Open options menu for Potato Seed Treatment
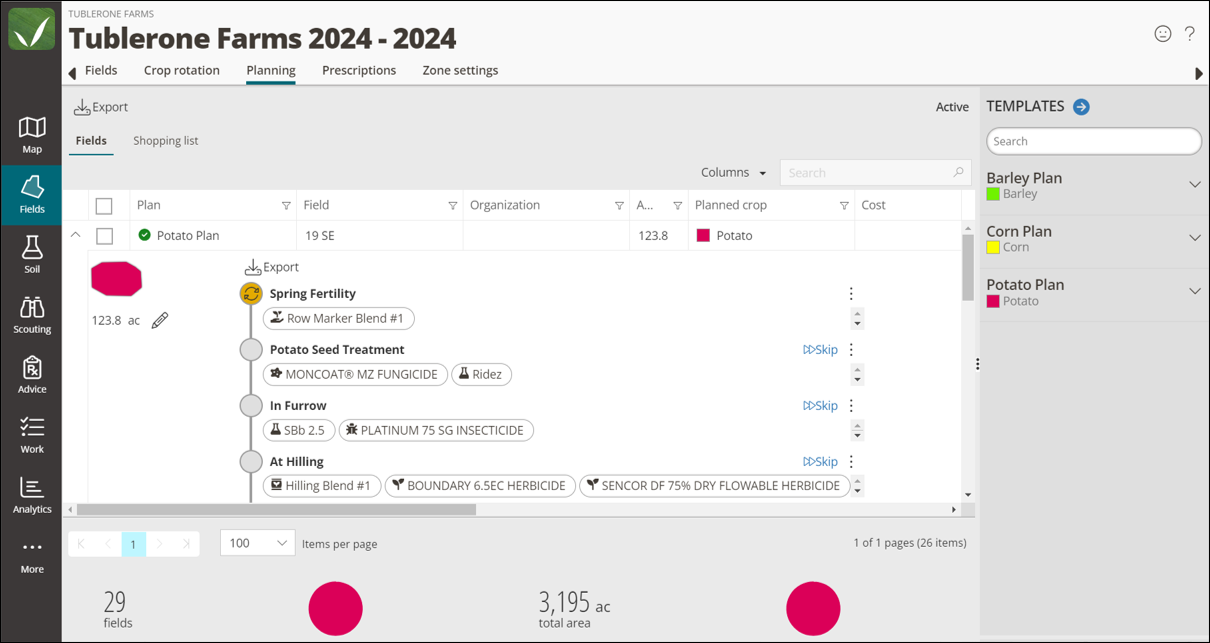This screenshot has width=1210, height=643. point(851,349)
